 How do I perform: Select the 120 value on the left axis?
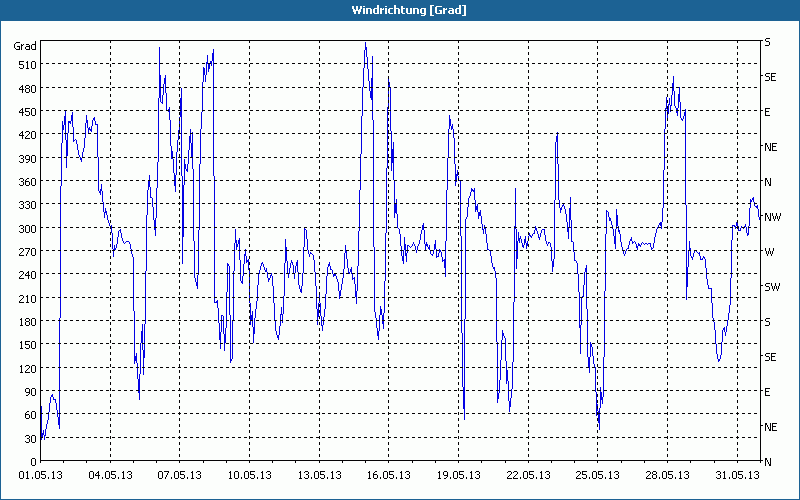point(28,369)
